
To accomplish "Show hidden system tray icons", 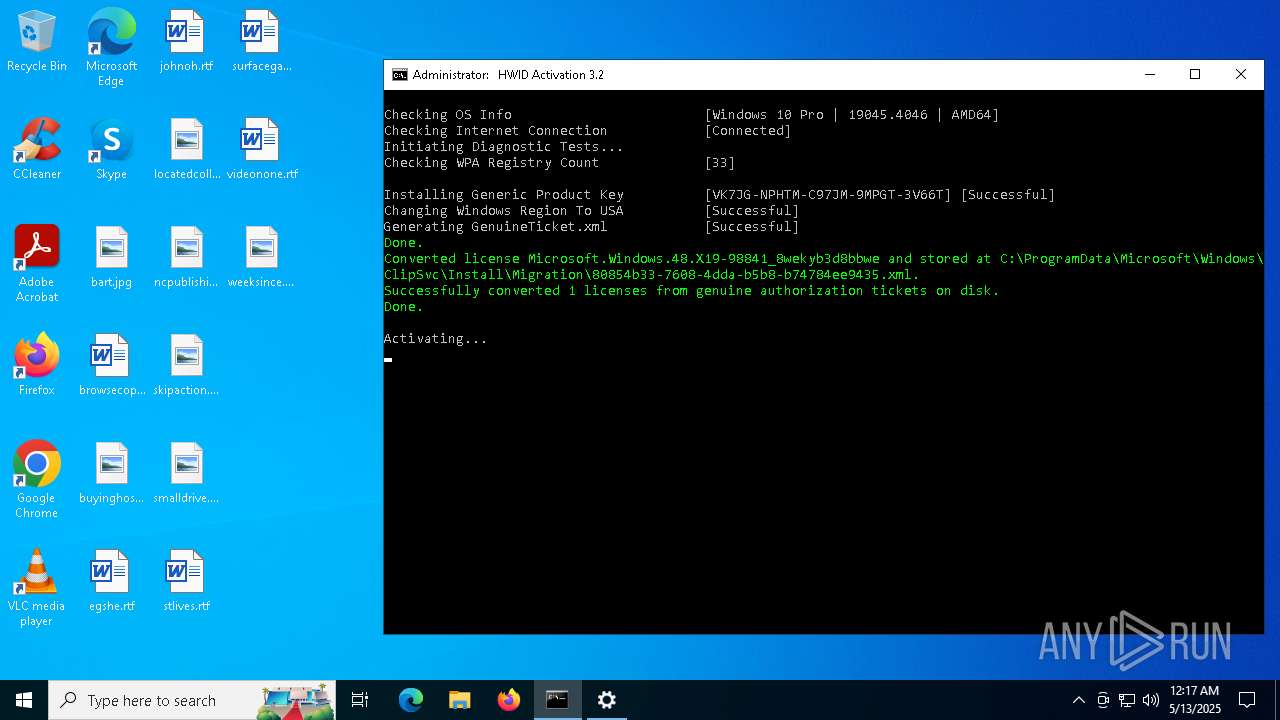I will (1078, 700).
